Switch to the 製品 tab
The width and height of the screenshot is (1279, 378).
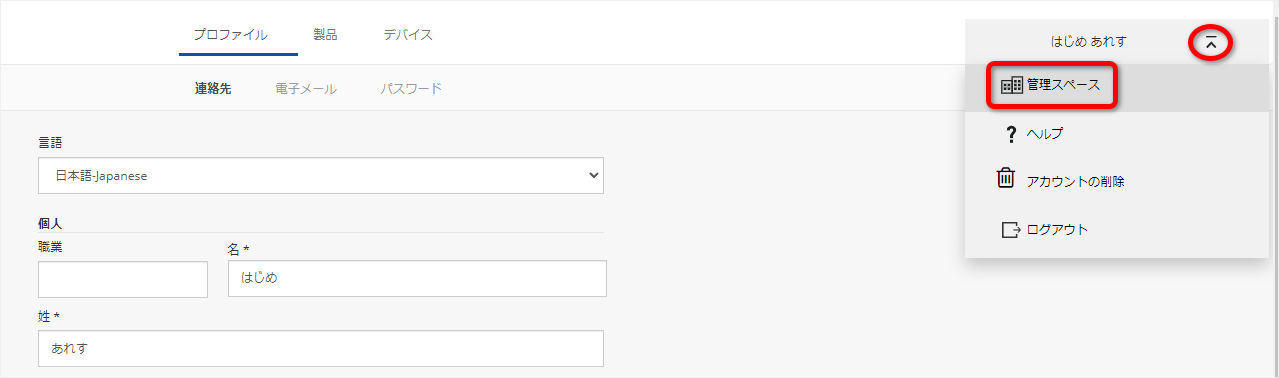pos(325,34)
